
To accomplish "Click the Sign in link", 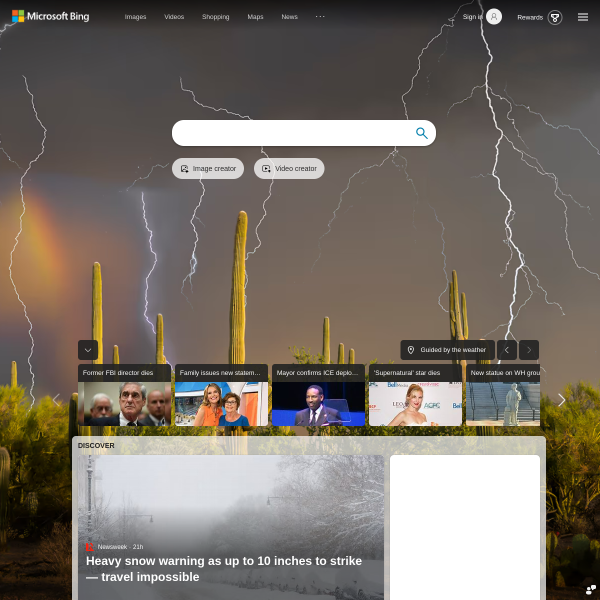I will [x=473, y=17].
